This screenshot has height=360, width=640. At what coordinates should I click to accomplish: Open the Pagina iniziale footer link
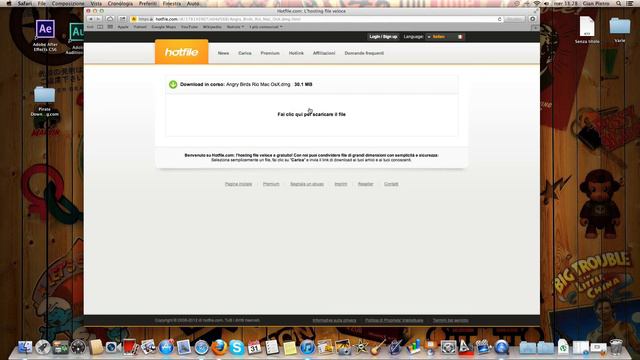coord(238,184)
